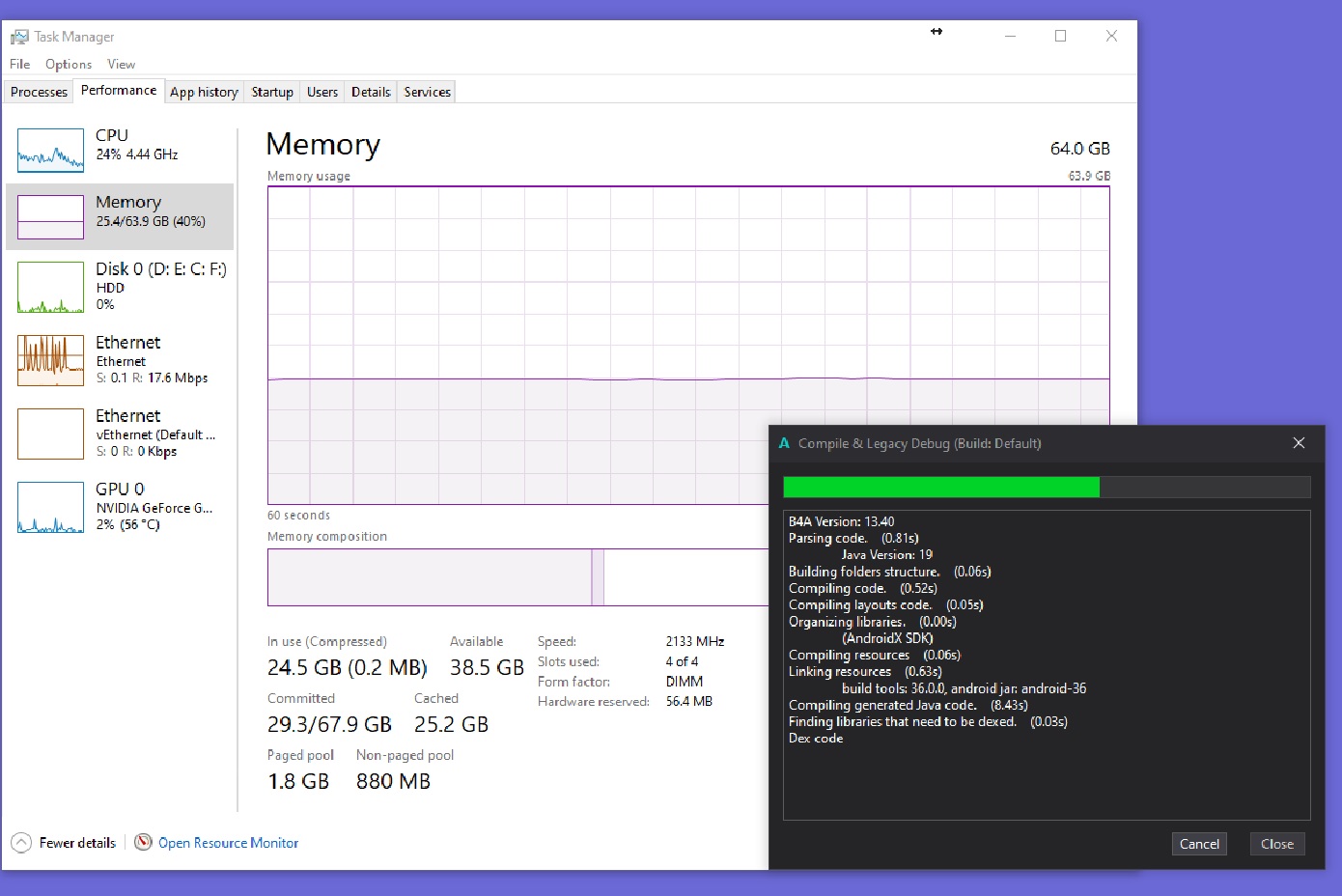Close the Compile & Legacy Debug dialog
The height and width of the screenshot is (896, 1342).
1299,443
